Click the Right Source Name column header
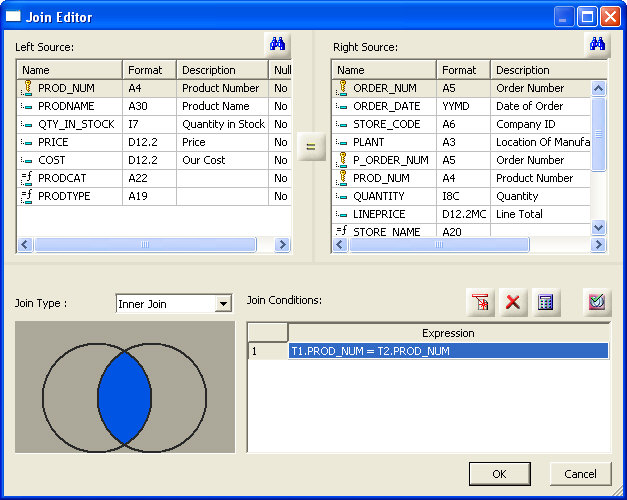Screen dimensions: 627x500 [384, 70]
